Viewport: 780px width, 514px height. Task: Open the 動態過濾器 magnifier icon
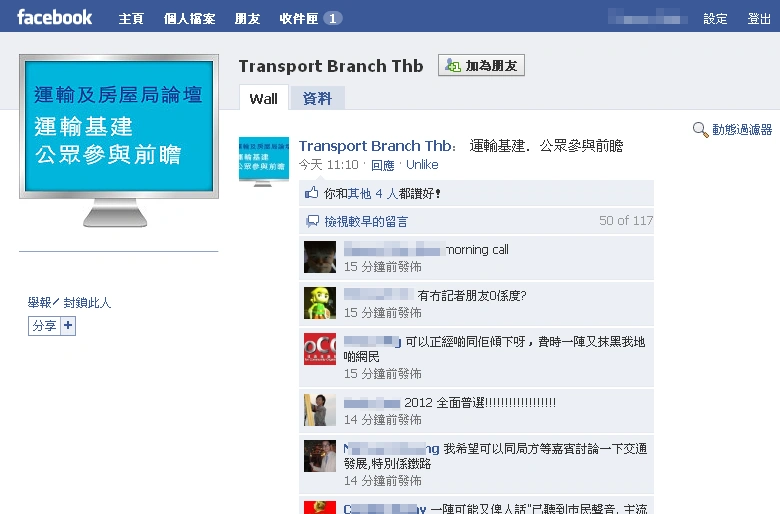coord(700,130)
